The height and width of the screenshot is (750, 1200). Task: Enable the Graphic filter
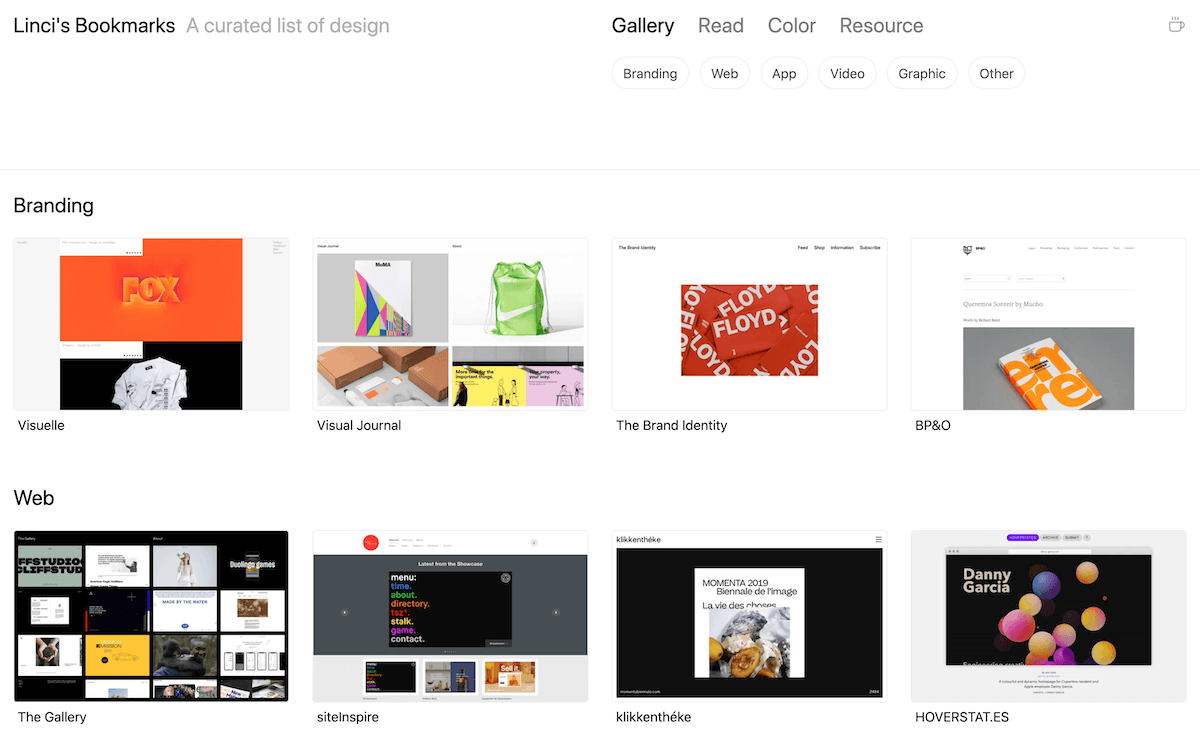[x=921, y=73]
